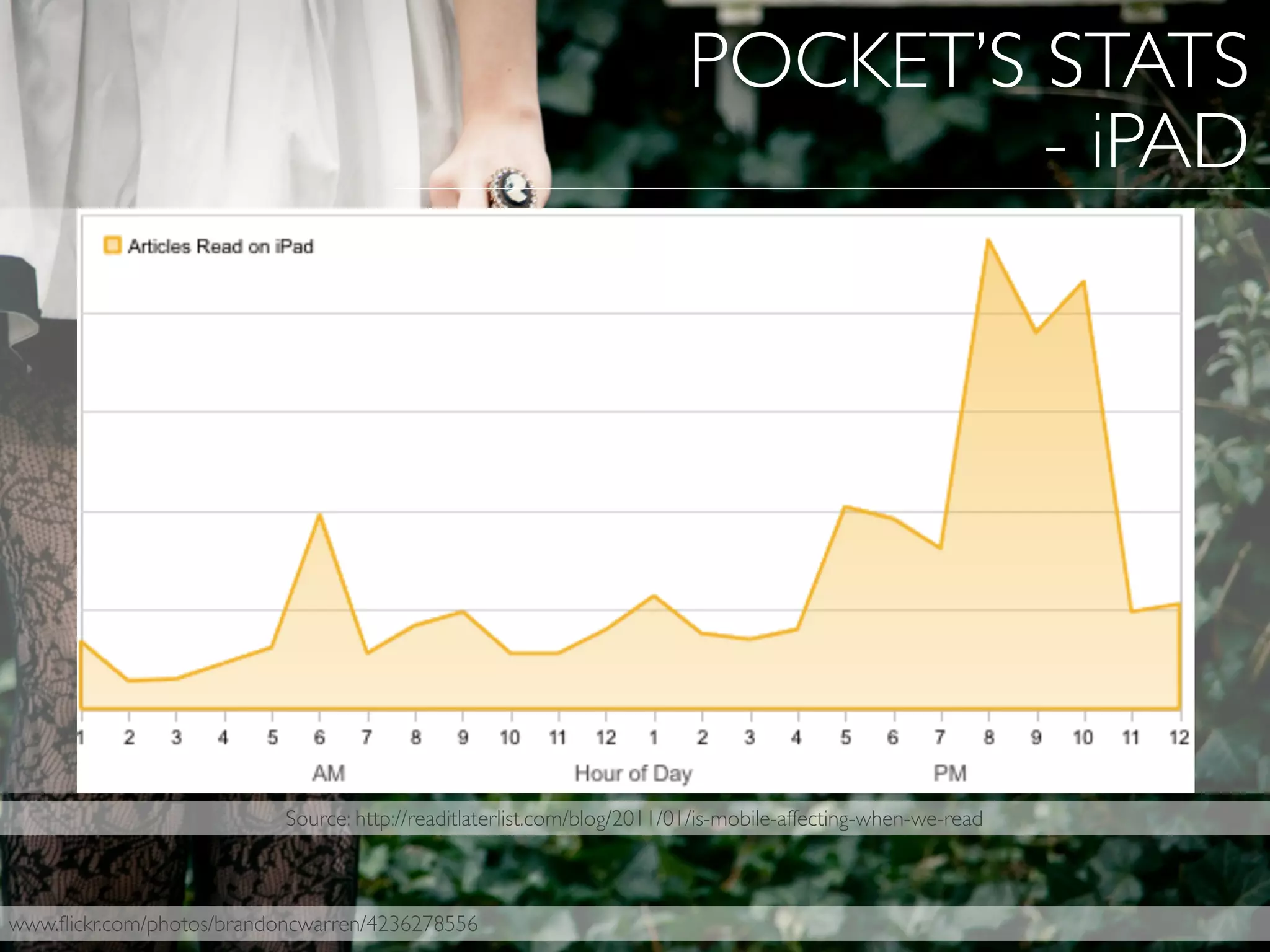Click the '- iPAD' subtitle text
This screenshot has width=1270, height=952.
point(1146,141)
